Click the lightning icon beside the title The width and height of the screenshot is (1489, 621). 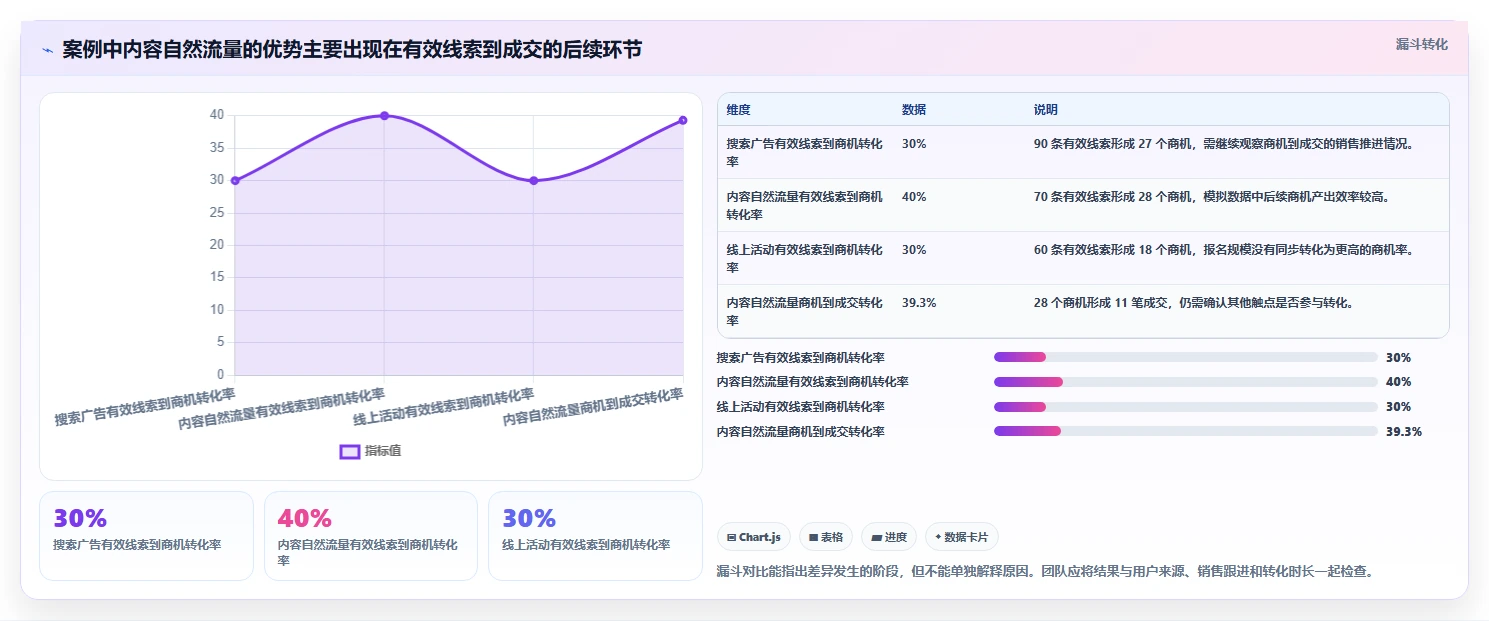coord(47,50)
